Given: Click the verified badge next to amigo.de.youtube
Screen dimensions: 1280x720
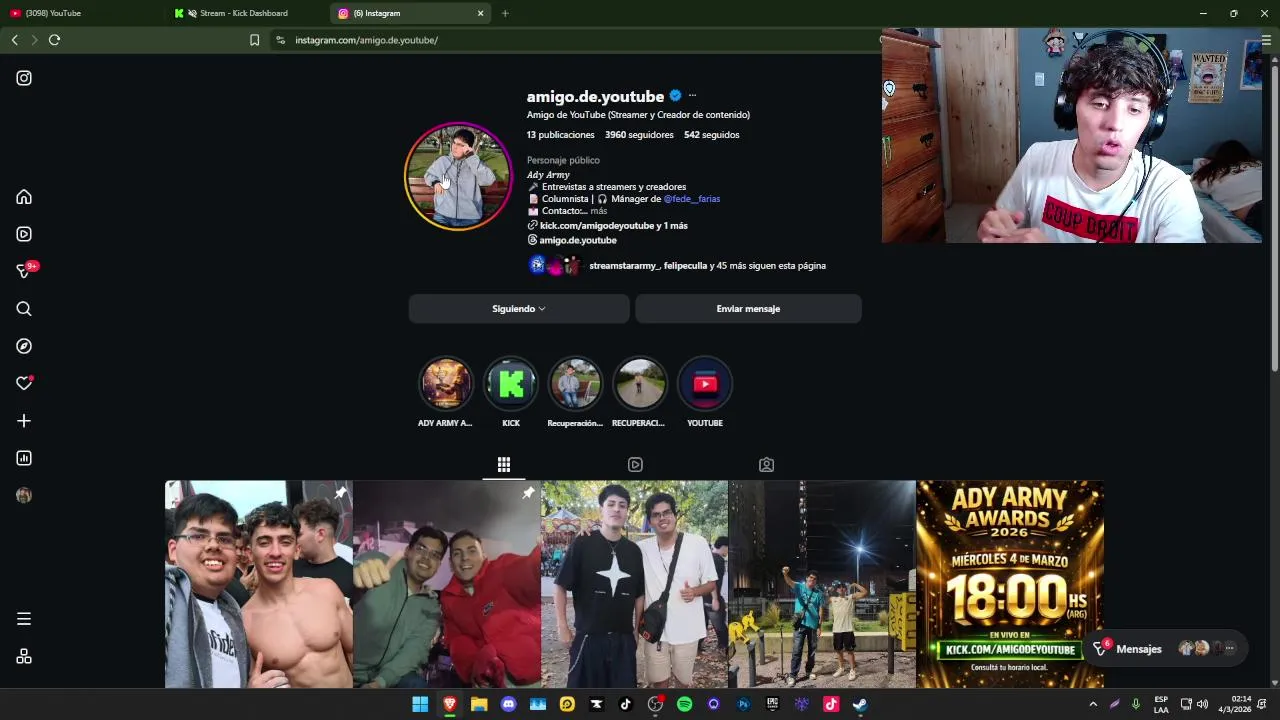Looking at the screenshot, I should pyautogui.click(x=675, y=96).
